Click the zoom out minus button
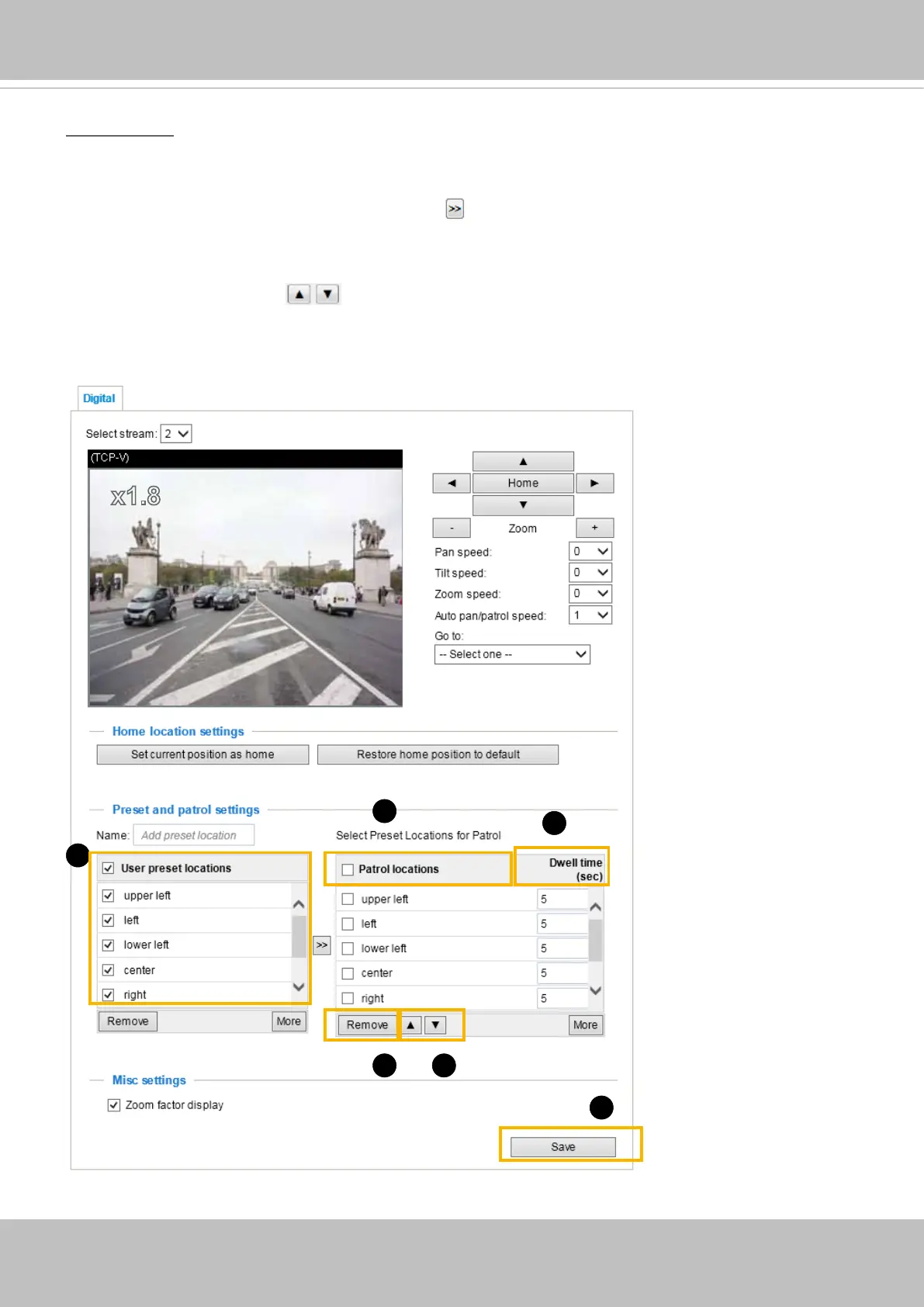This screenshot has width=924, height=1307. pos(452,529)
